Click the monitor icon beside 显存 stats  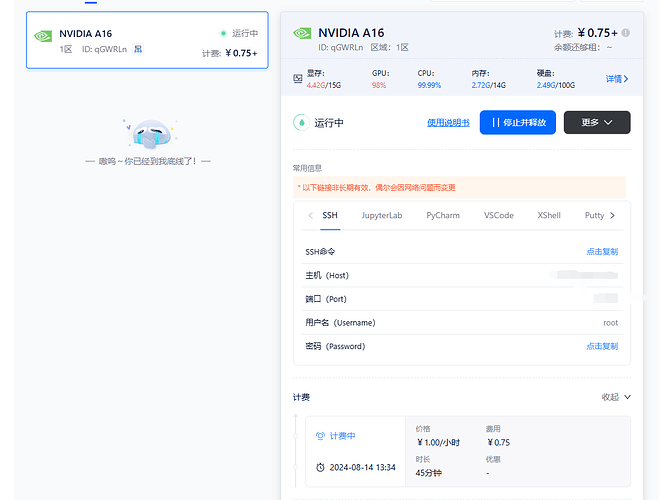tap(298, 79)
